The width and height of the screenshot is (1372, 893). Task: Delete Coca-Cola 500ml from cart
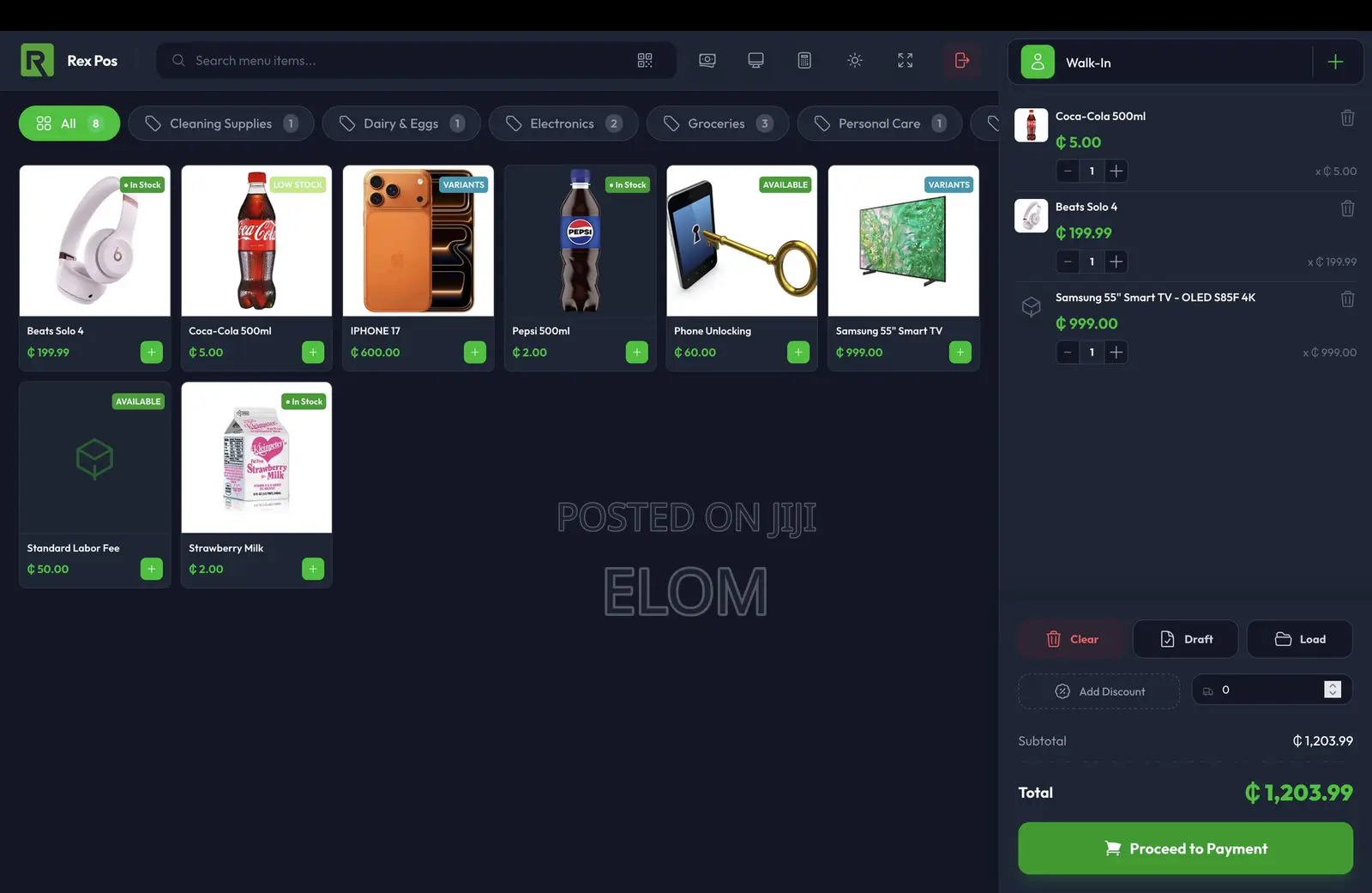(x=1348, y=118)
